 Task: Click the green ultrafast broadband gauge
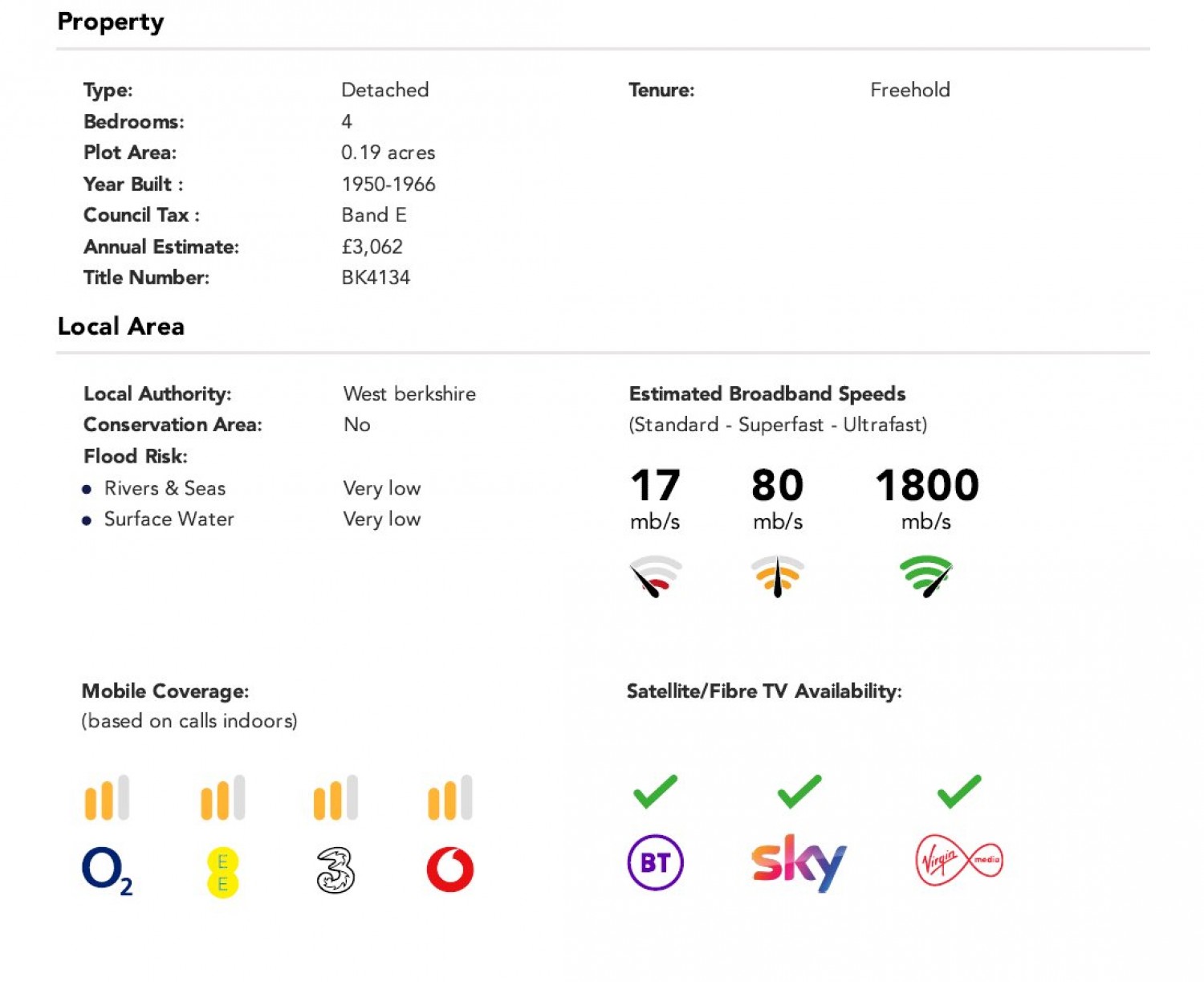click(926, 576)
